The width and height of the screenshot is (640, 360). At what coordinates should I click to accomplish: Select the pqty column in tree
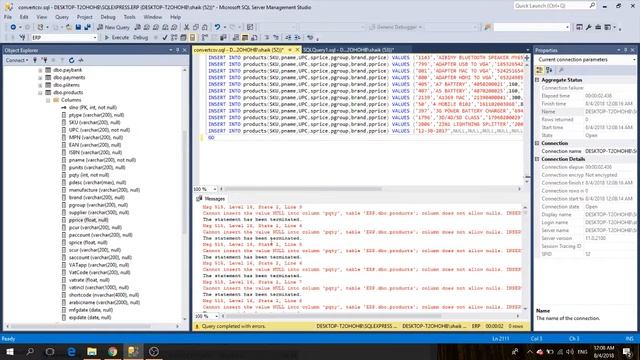(85, 175)
